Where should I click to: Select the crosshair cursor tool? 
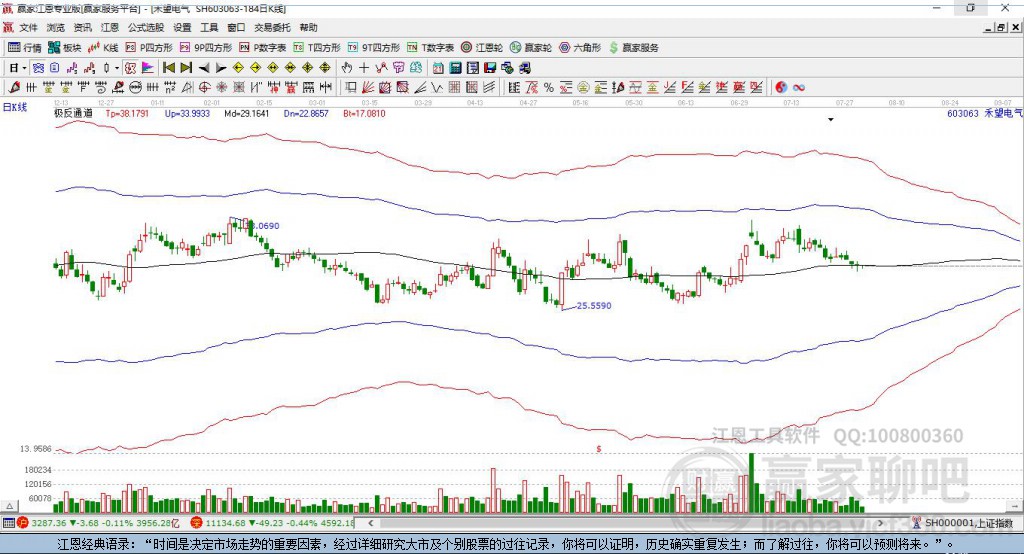[364, 68]
